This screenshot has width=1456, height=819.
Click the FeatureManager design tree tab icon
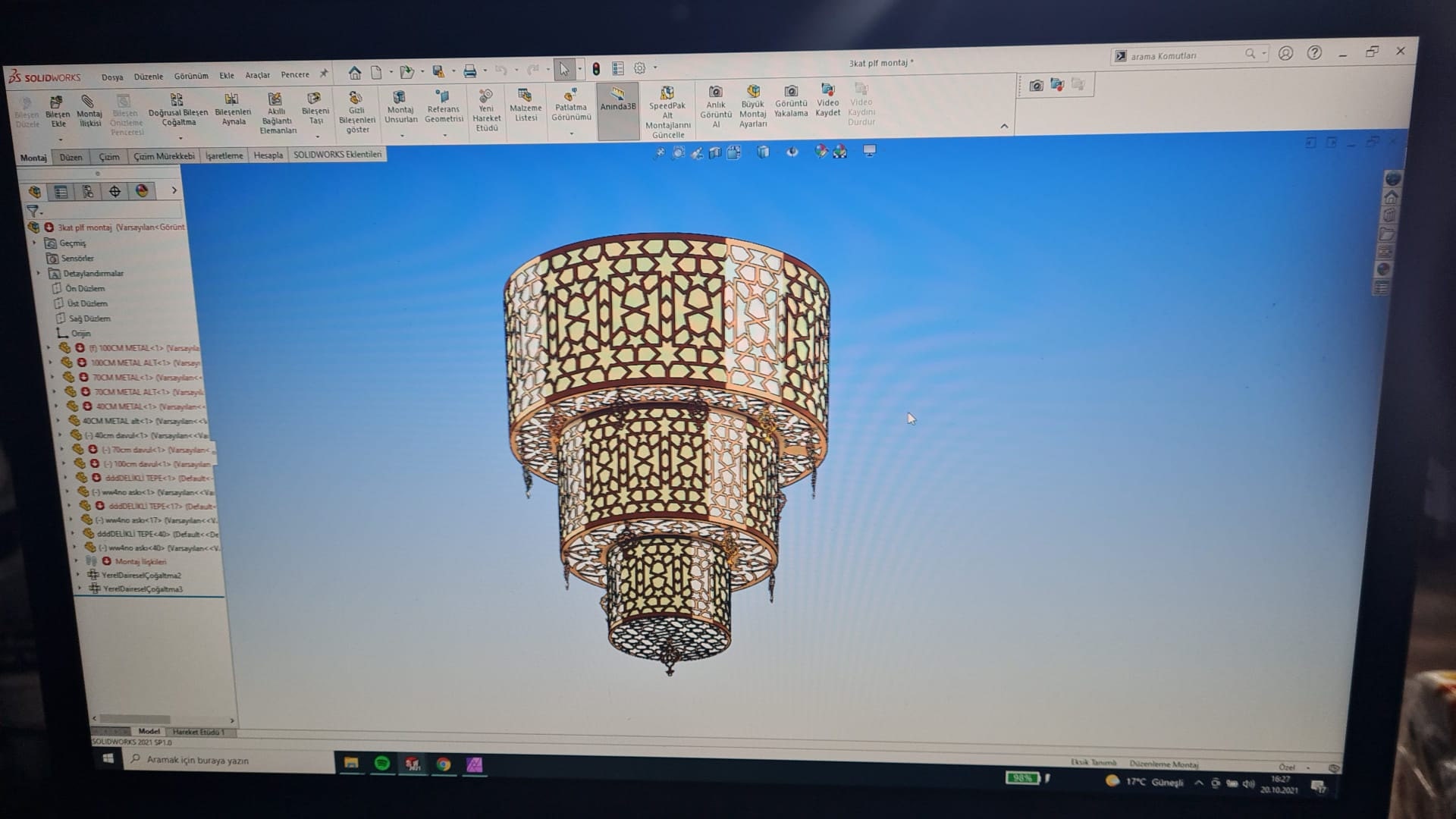[x=34, y=192]
